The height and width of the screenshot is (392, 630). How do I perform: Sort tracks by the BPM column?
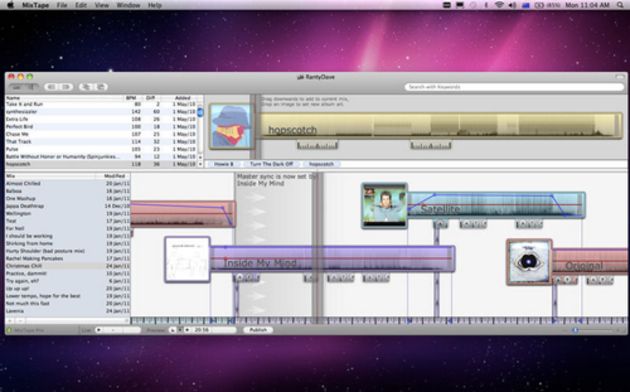pyautogui.click(x=131, y=98)
